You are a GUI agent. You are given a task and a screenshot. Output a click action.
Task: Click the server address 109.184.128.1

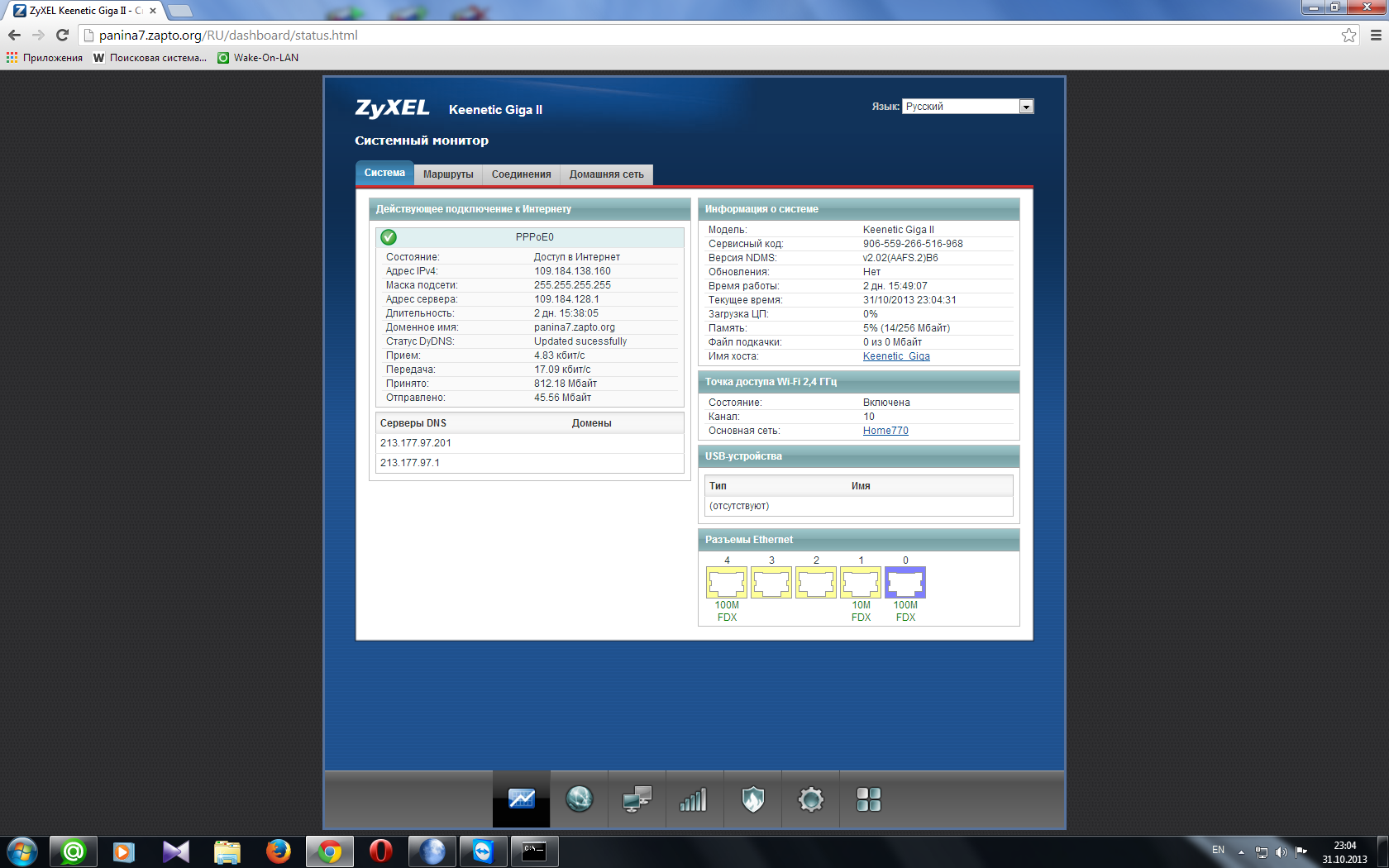tap(566, 299)
